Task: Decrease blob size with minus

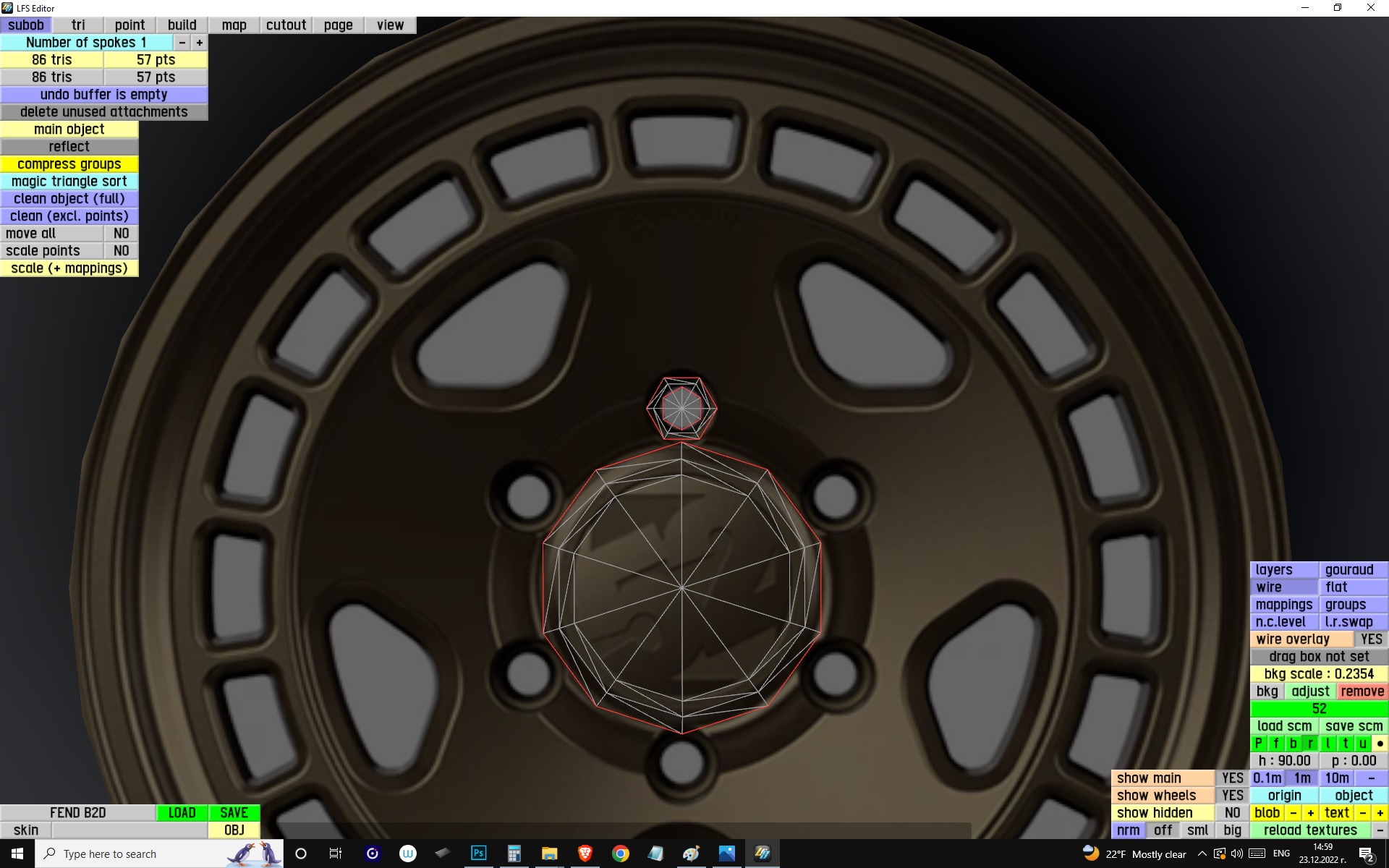Action: click(1294, 813)
